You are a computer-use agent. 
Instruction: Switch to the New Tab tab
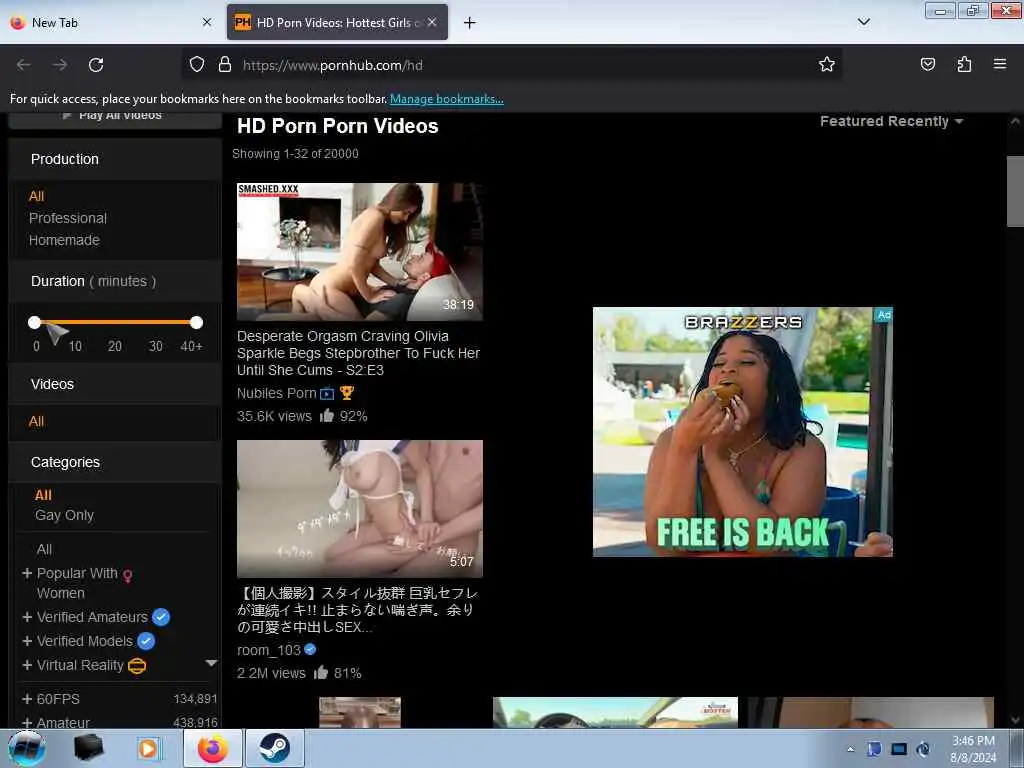(110, 22)
